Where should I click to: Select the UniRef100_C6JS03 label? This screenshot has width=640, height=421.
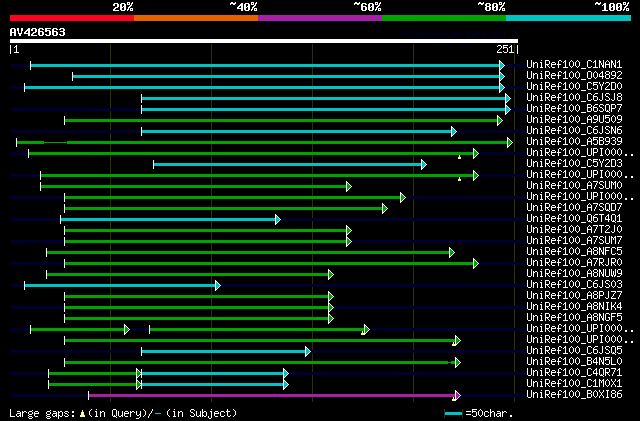[x=574, y=285]
